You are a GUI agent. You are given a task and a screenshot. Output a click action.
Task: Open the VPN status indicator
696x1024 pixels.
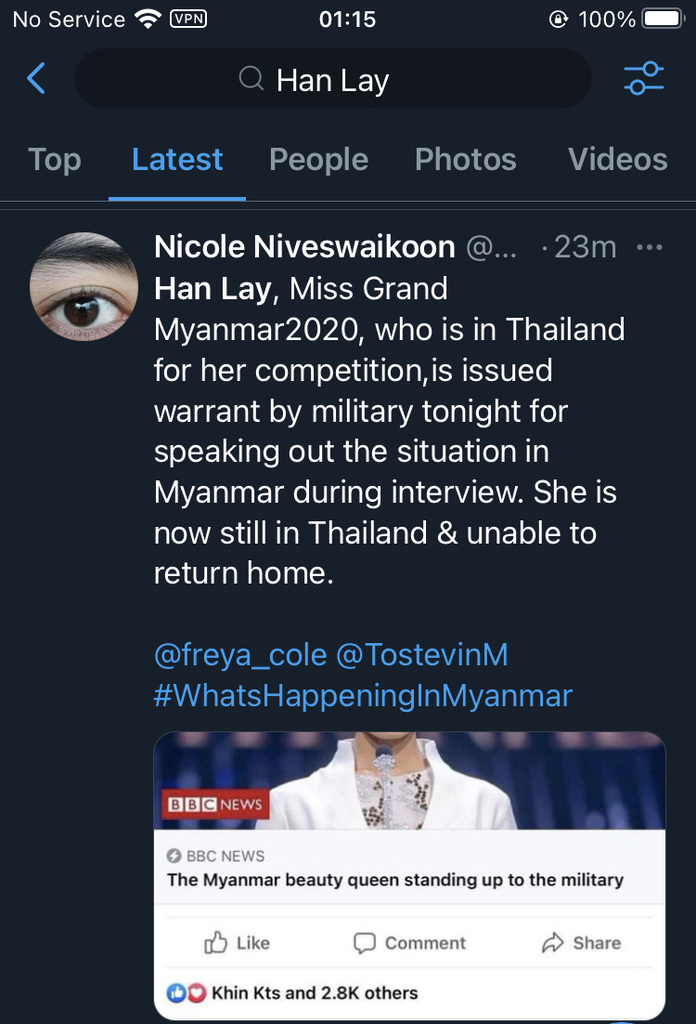tap(188, 19)
